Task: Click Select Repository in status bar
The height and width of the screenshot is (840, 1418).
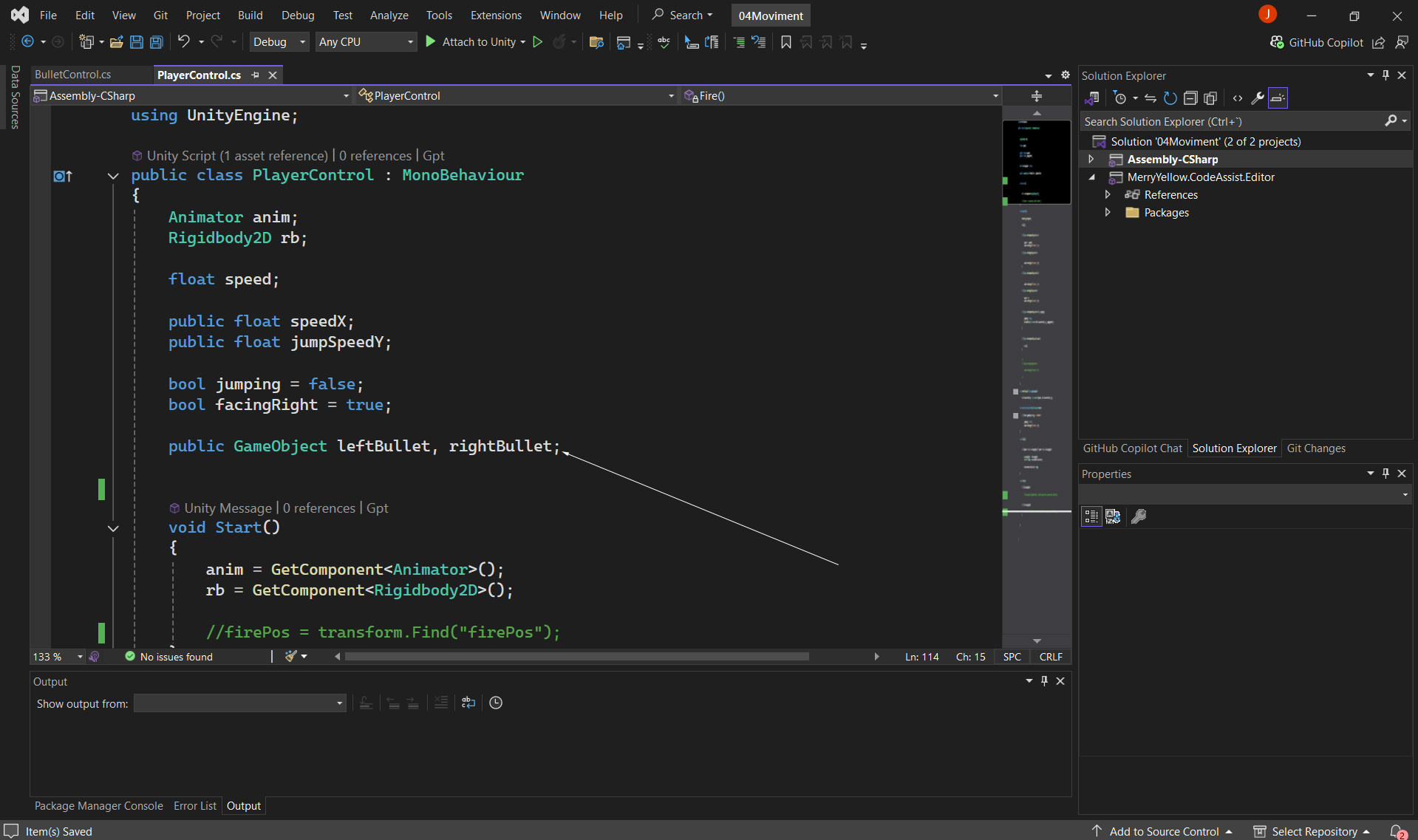Action: click(x=1313, y=831)
